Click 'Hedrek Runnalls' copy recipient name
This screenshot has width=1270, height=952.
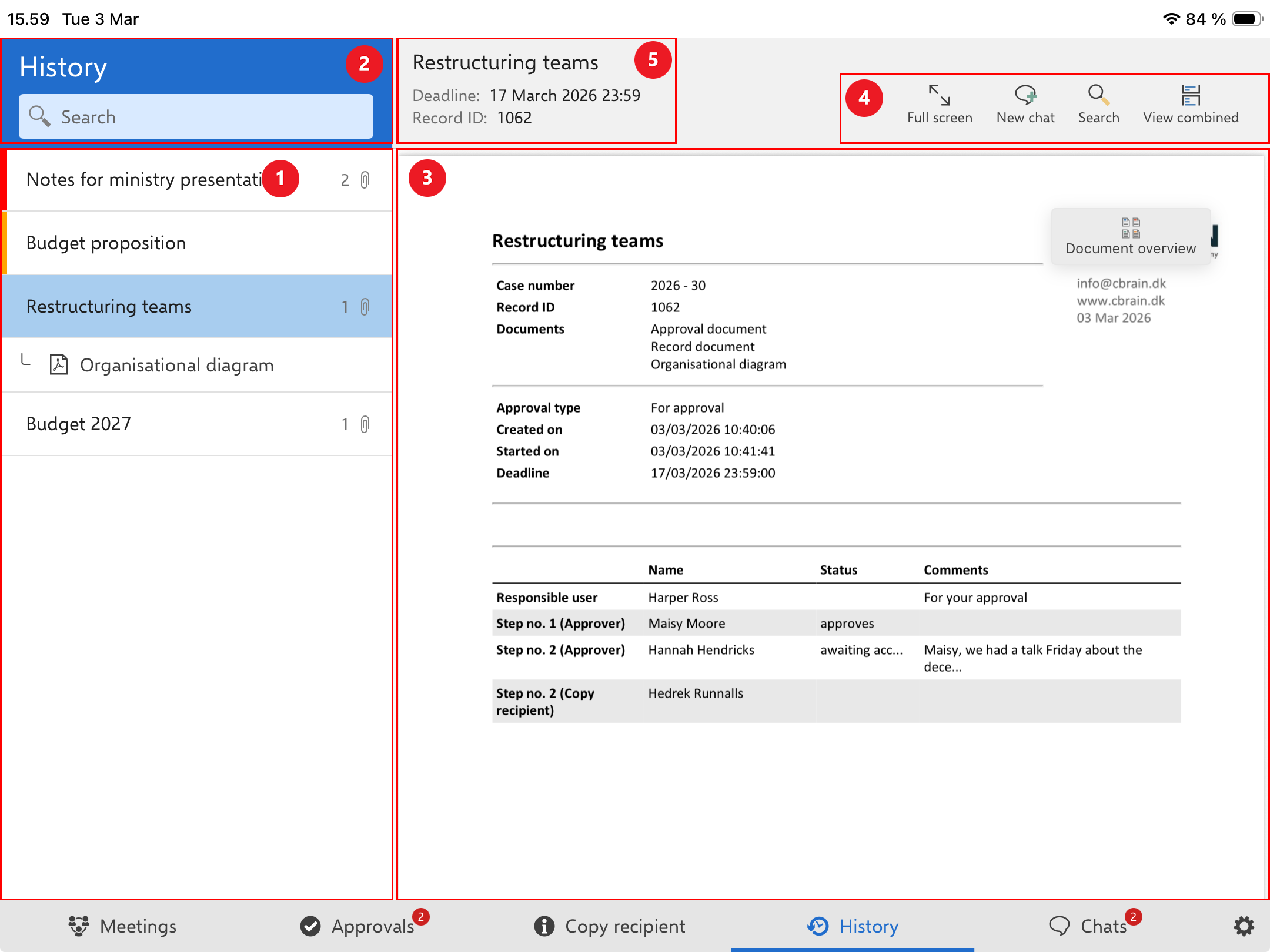(x=696, y=693)
